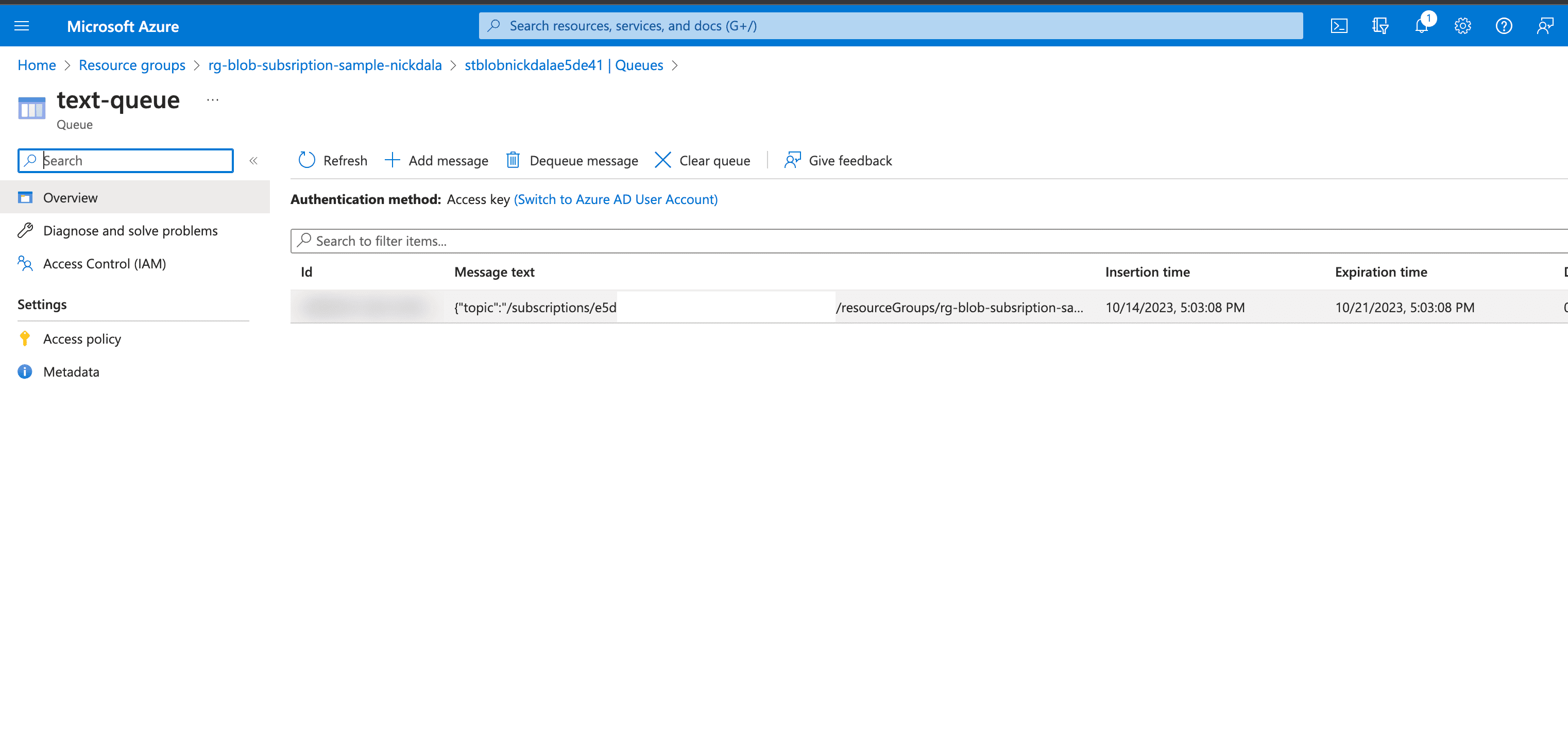The height and width of the screenshot is (747, 1568).
Task: Open the Help question mark icon
Action: (1504, 26)
